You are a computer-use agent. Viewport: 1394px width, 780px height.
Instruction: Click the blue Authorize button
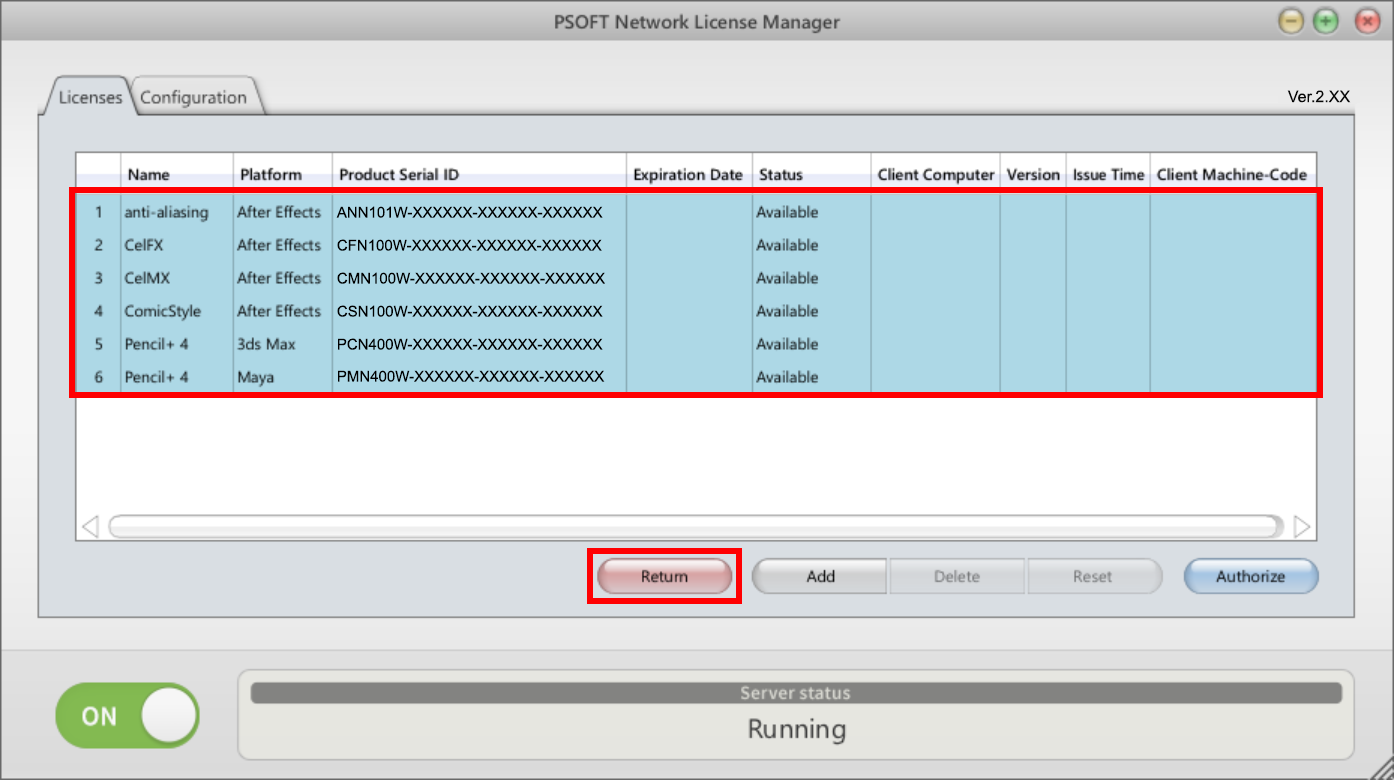click(1250, 576)
